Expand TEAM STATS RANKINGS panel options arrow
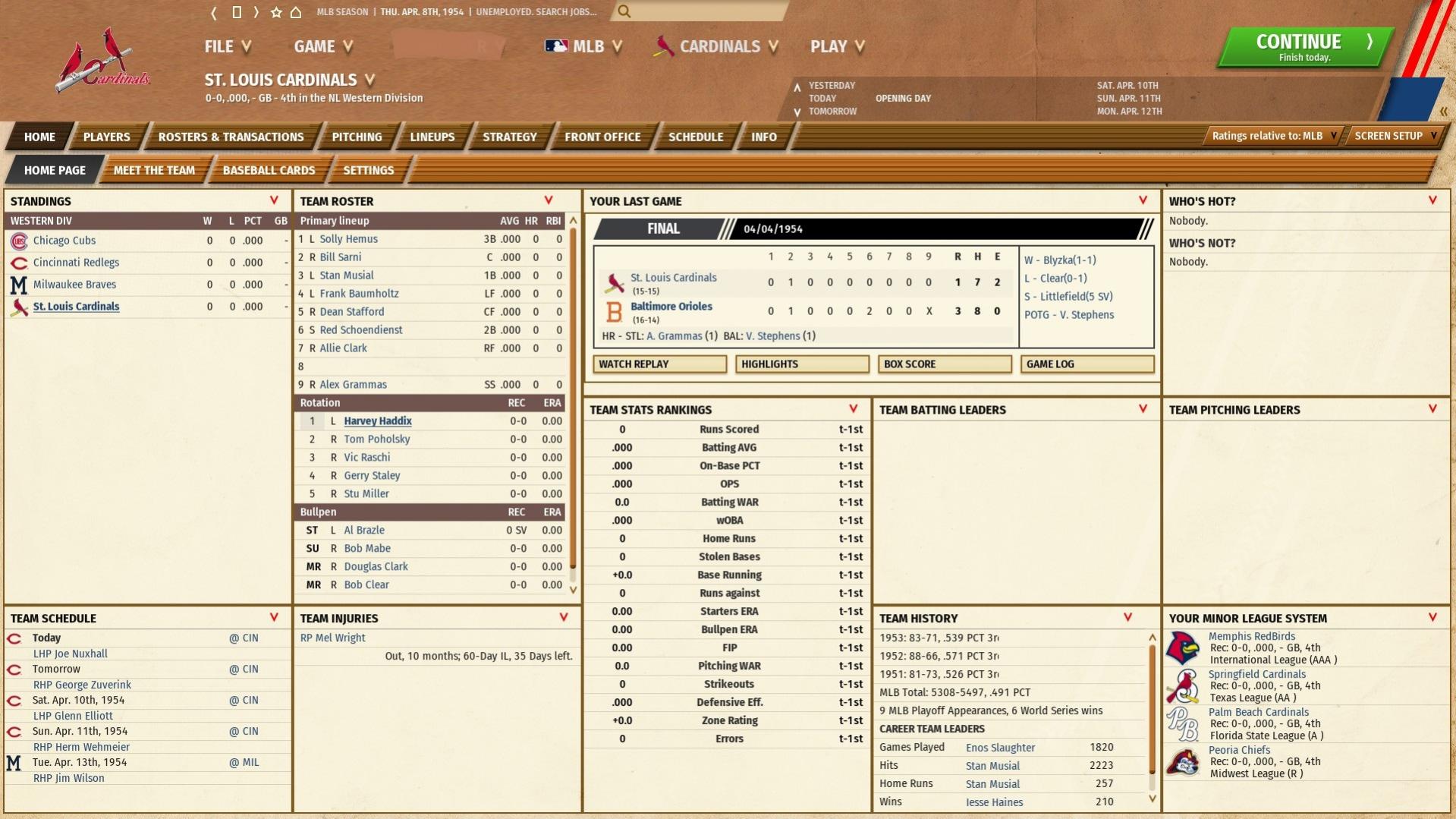1456x819 pixels. pos(853,408)
